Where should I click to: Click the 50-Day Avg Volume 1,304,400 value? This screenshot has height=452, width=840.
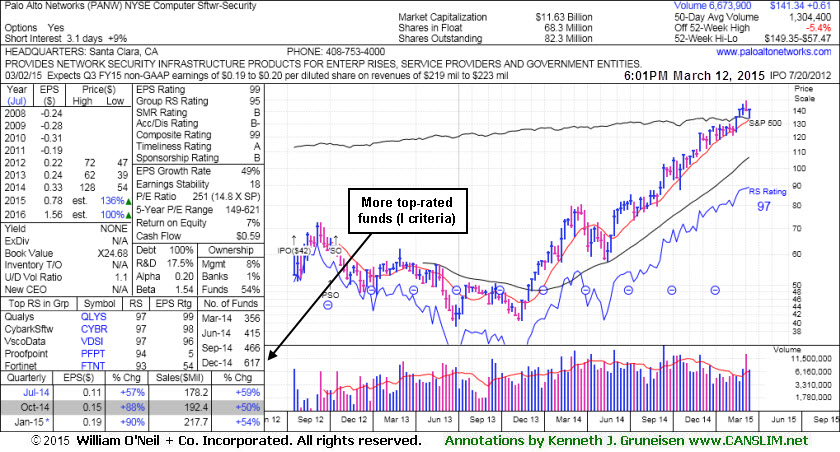(809, 17)
